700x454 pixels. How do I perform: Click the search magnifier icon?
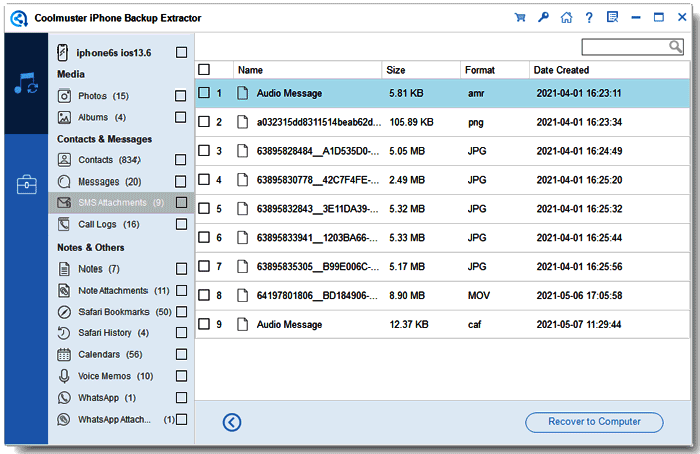(x=675, y=46)
